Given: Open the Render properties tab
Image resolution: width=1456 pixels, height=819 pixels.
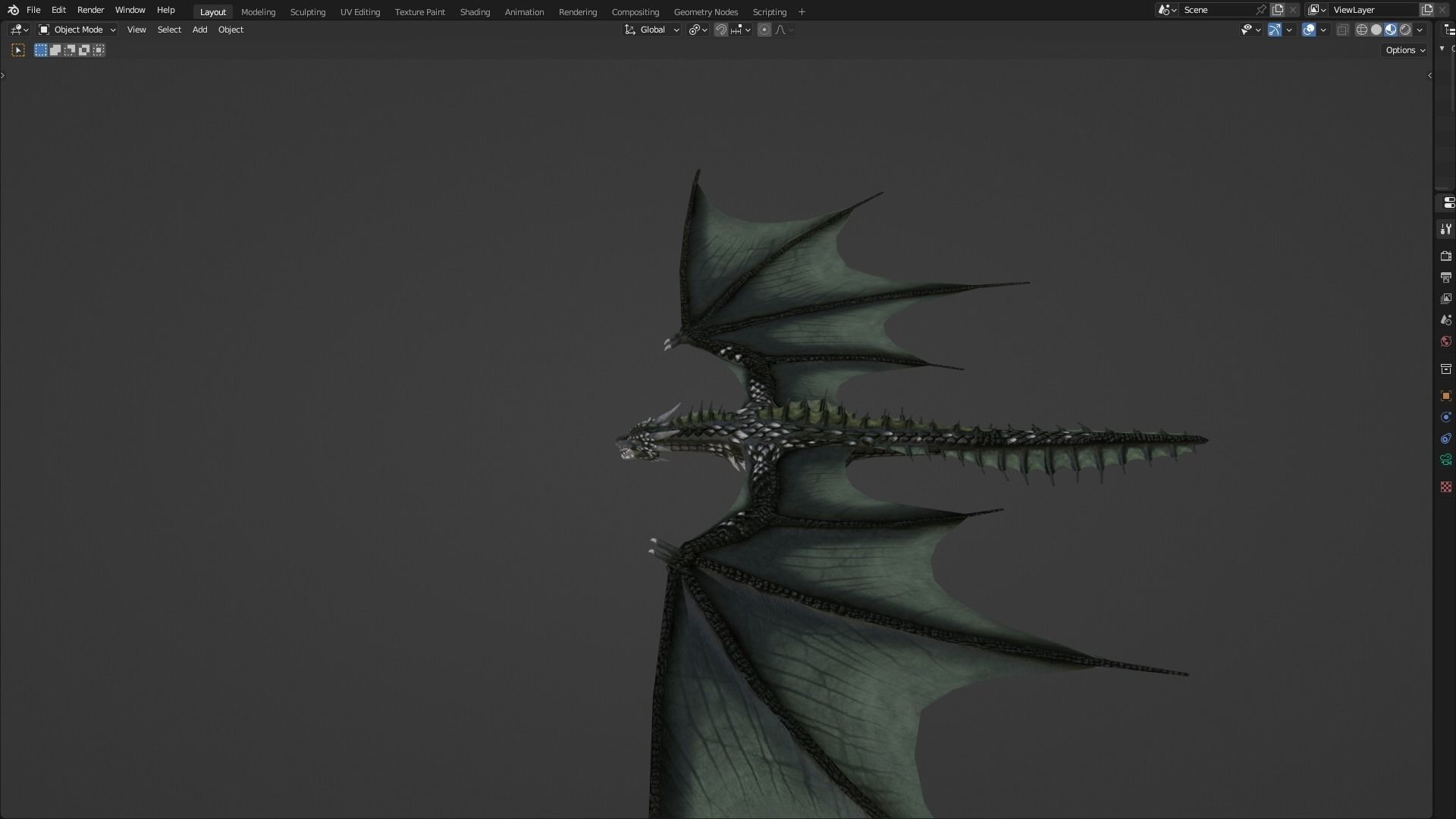Looking at the screenshot, I should pyautogui.click(x=1445, y=256).
